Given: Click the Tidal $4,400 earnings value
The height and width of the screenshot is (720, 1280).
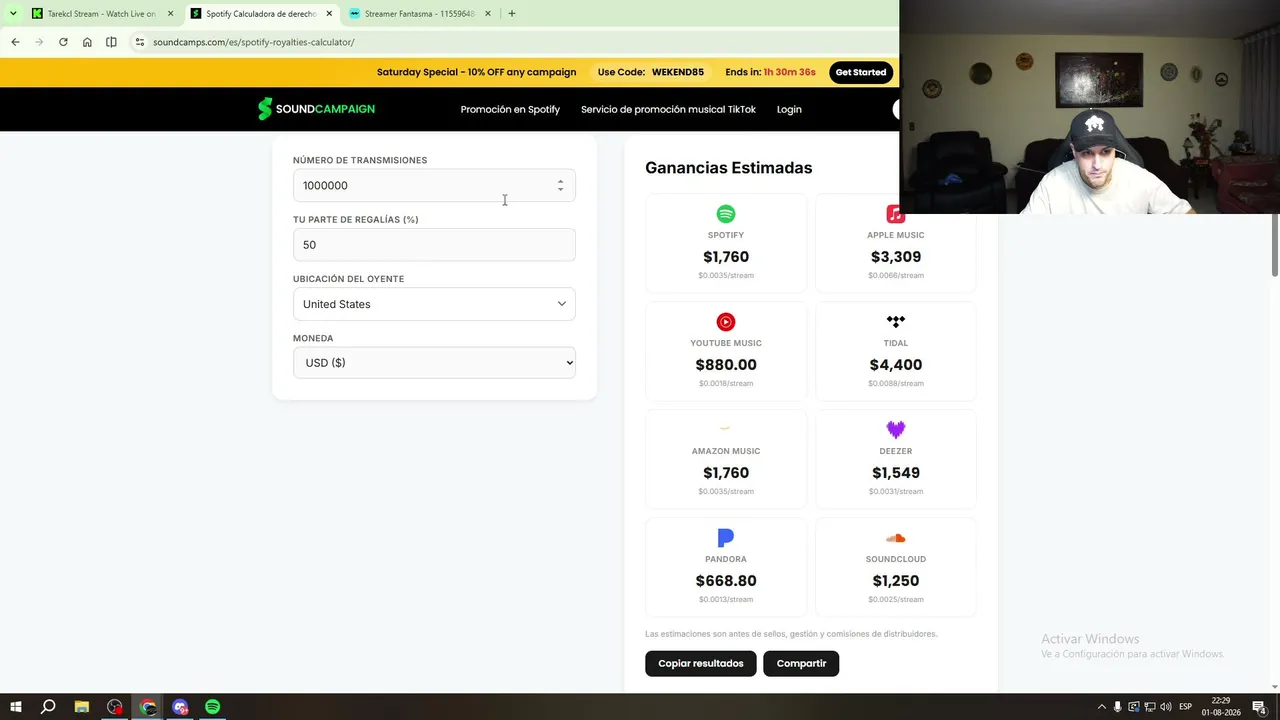Looking at the screenshot, I should click(896, 365).
